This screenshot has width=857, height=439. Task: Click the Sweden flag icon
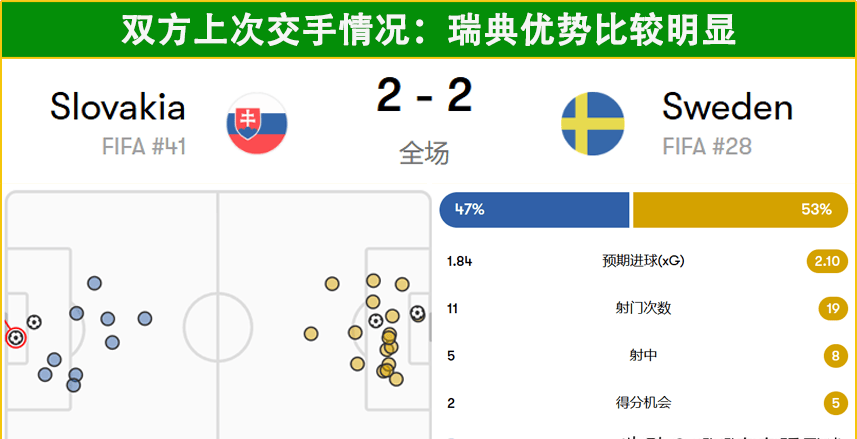(x=592, y=123)
